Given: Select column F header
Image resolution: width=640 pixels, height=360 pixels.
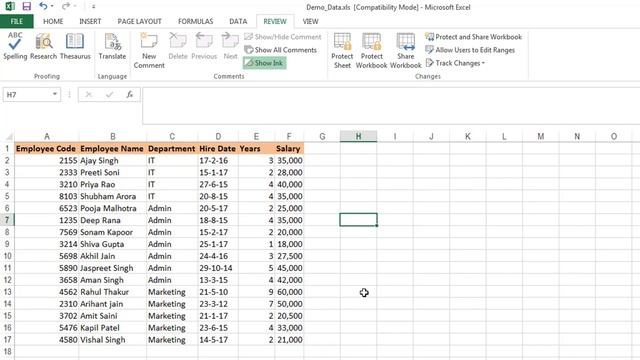Looking at the screenshot, I should pos(289,136).
